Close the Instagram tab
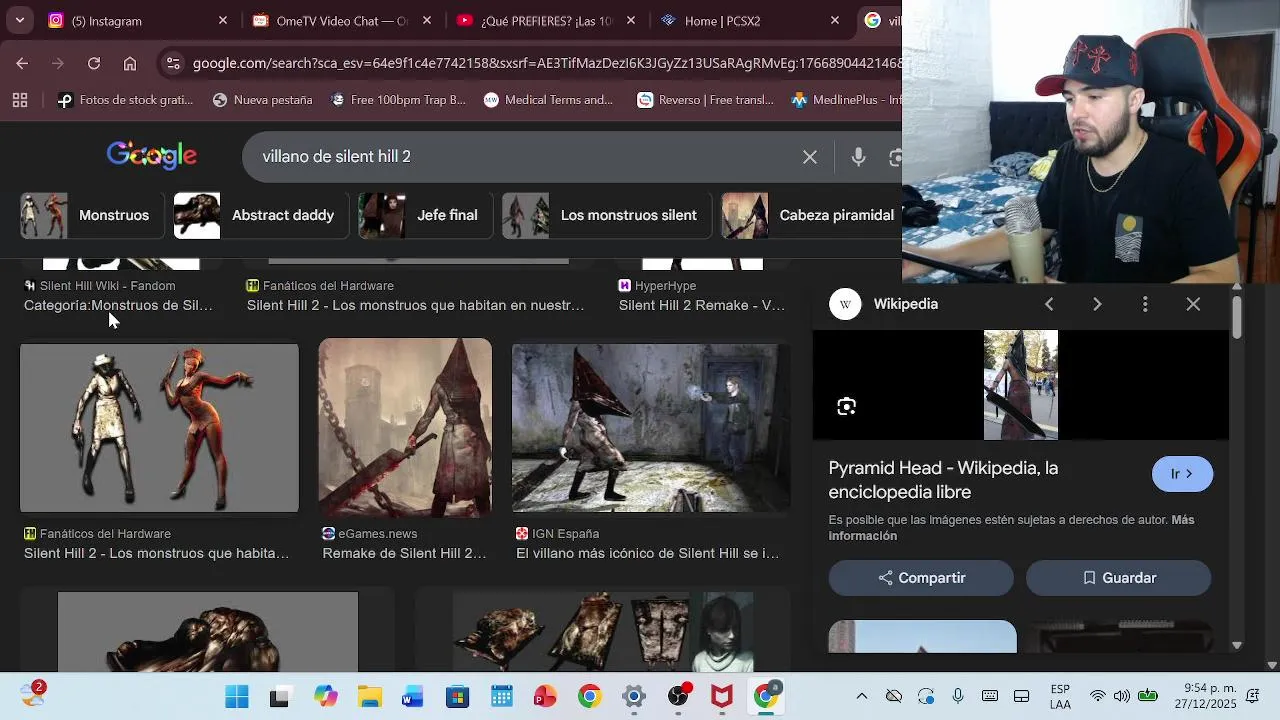 (x=223, y=20)
